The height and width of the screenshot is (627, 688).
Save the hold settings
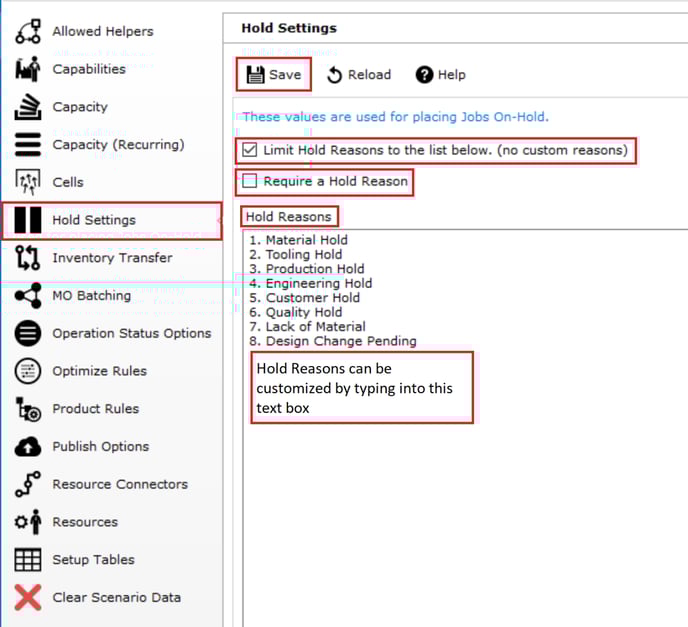(x=274, y=75)
